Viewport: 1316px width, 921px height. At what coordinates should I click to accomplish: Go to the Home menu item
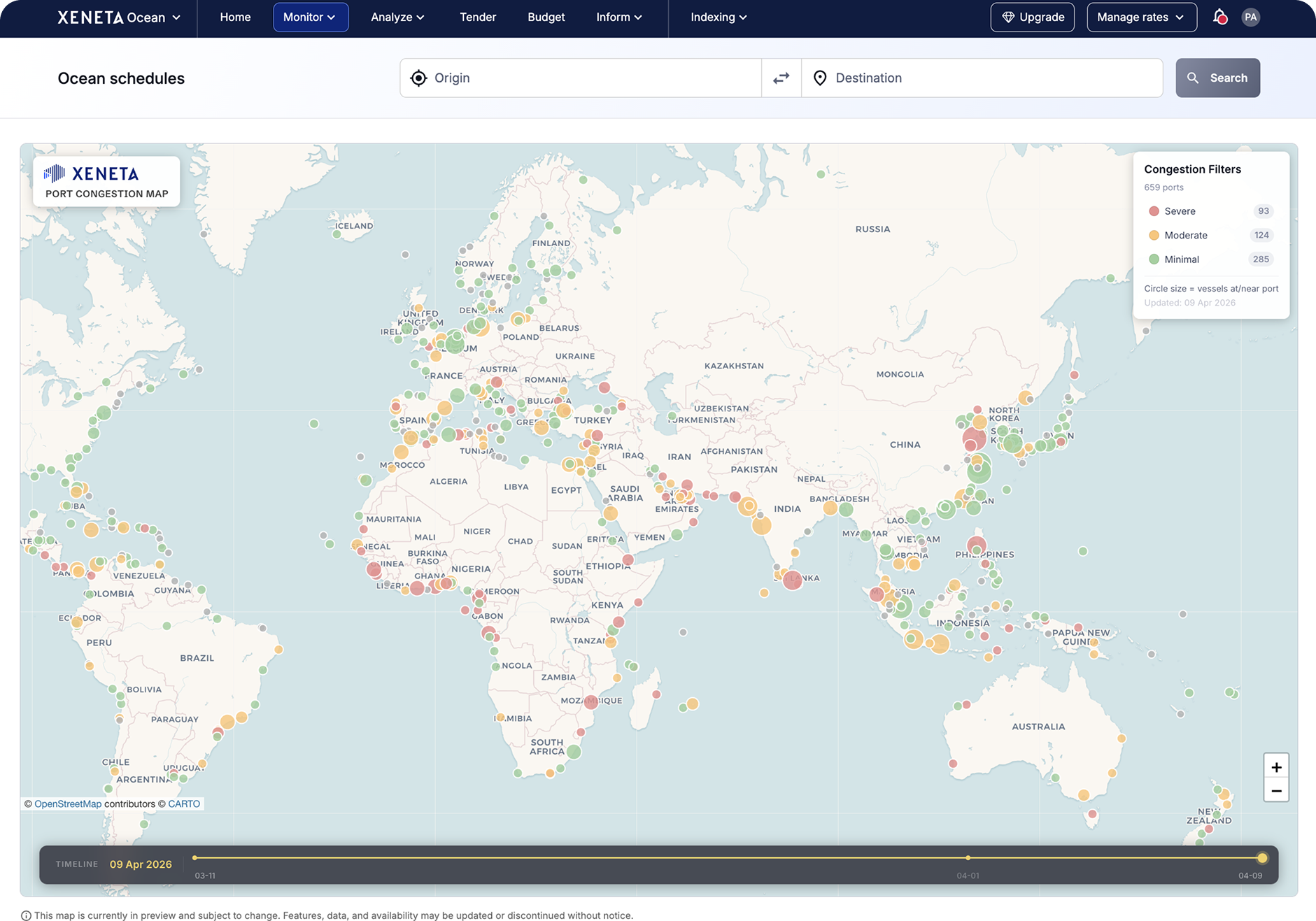tap(235, 17)
